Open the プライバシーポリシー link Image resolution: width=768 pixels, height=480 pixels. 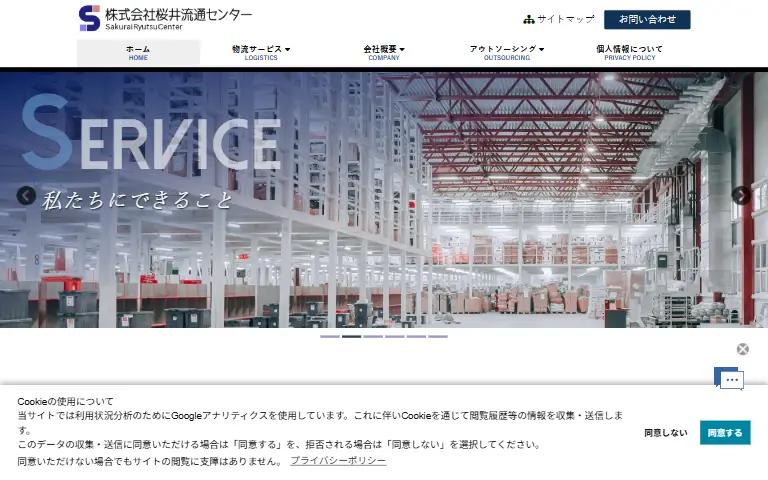[x=338, y=460]
